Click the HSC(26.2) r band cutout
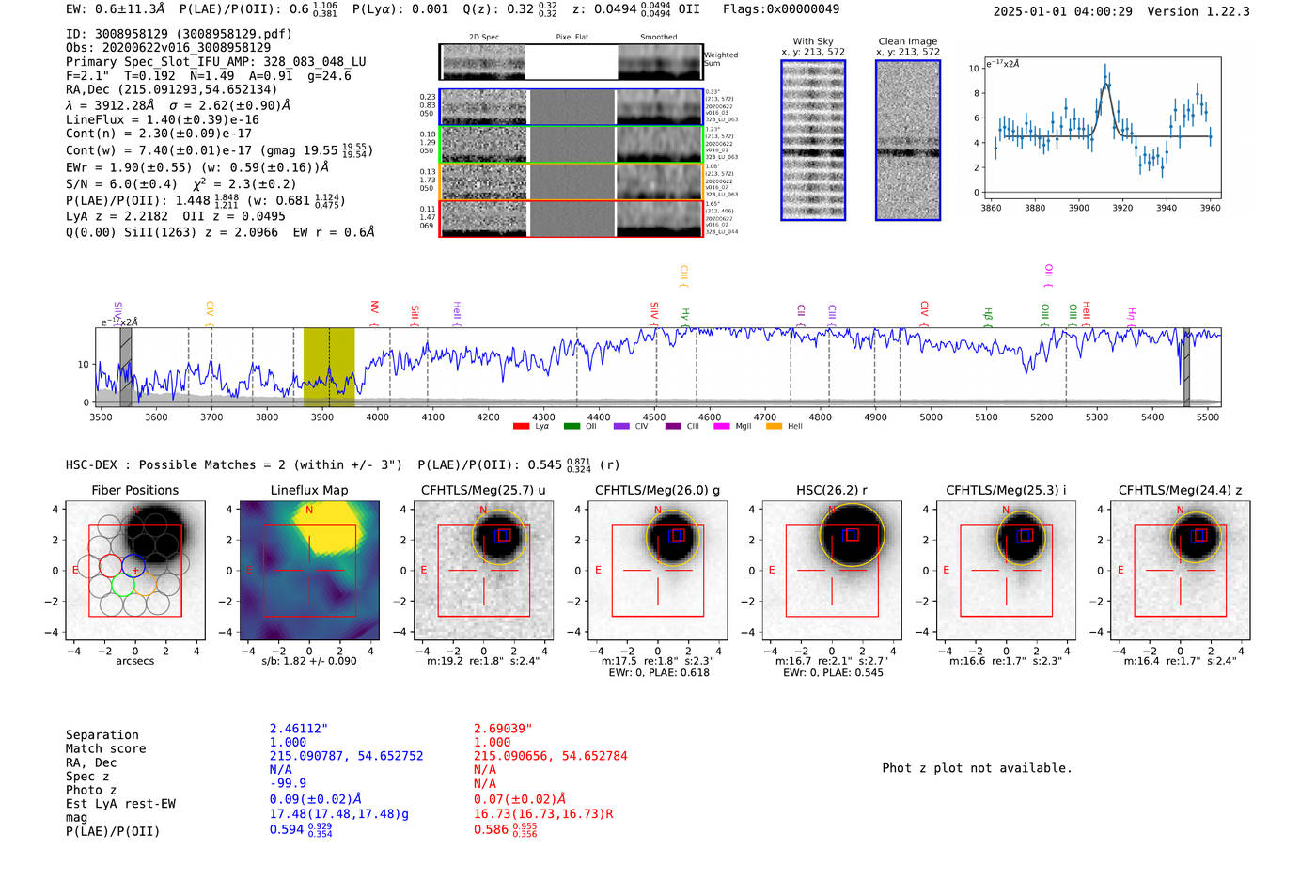The image size is (1316, 896). click(x=832, y=570)
